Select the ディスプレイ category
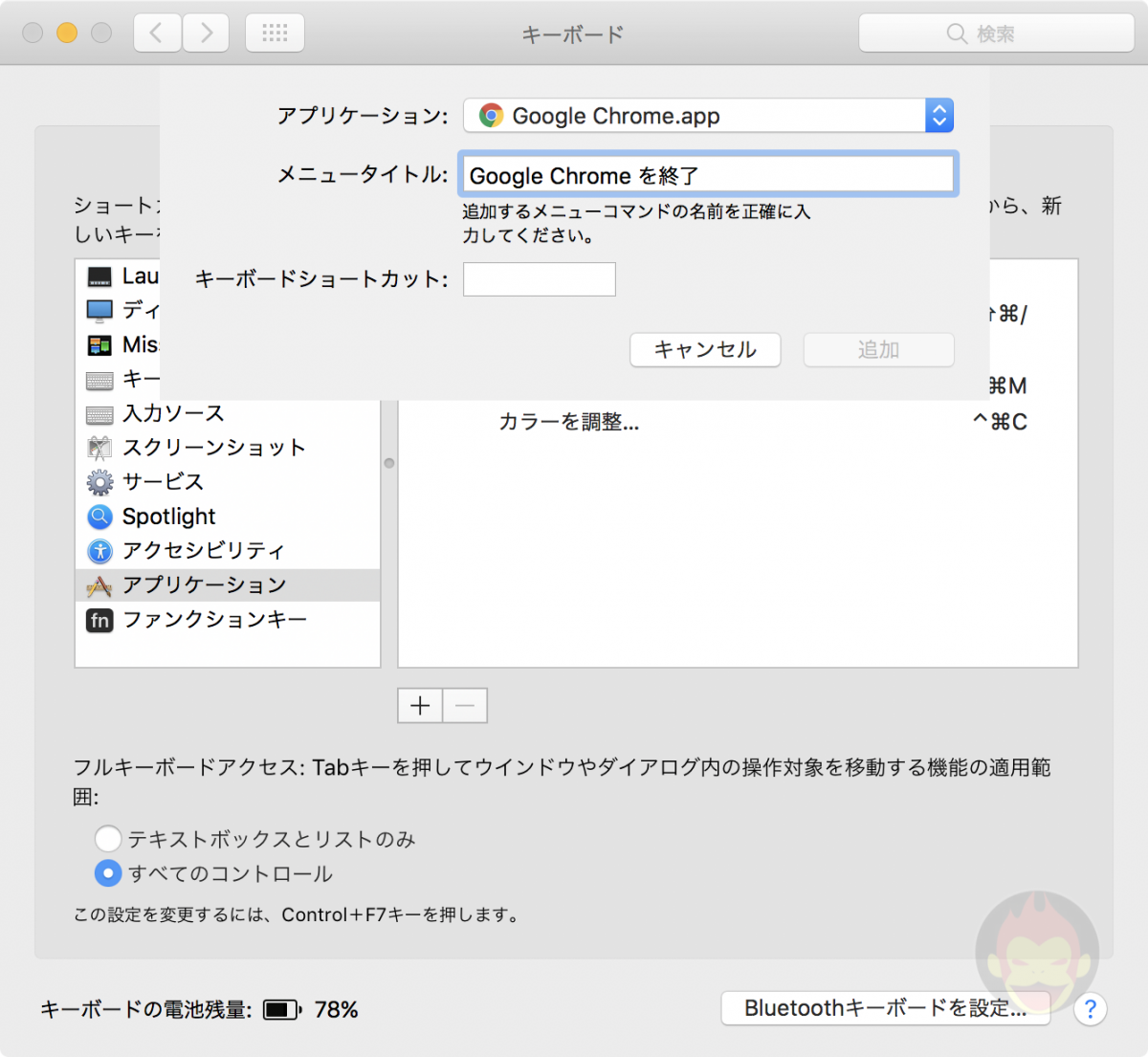 coord(99,310)
